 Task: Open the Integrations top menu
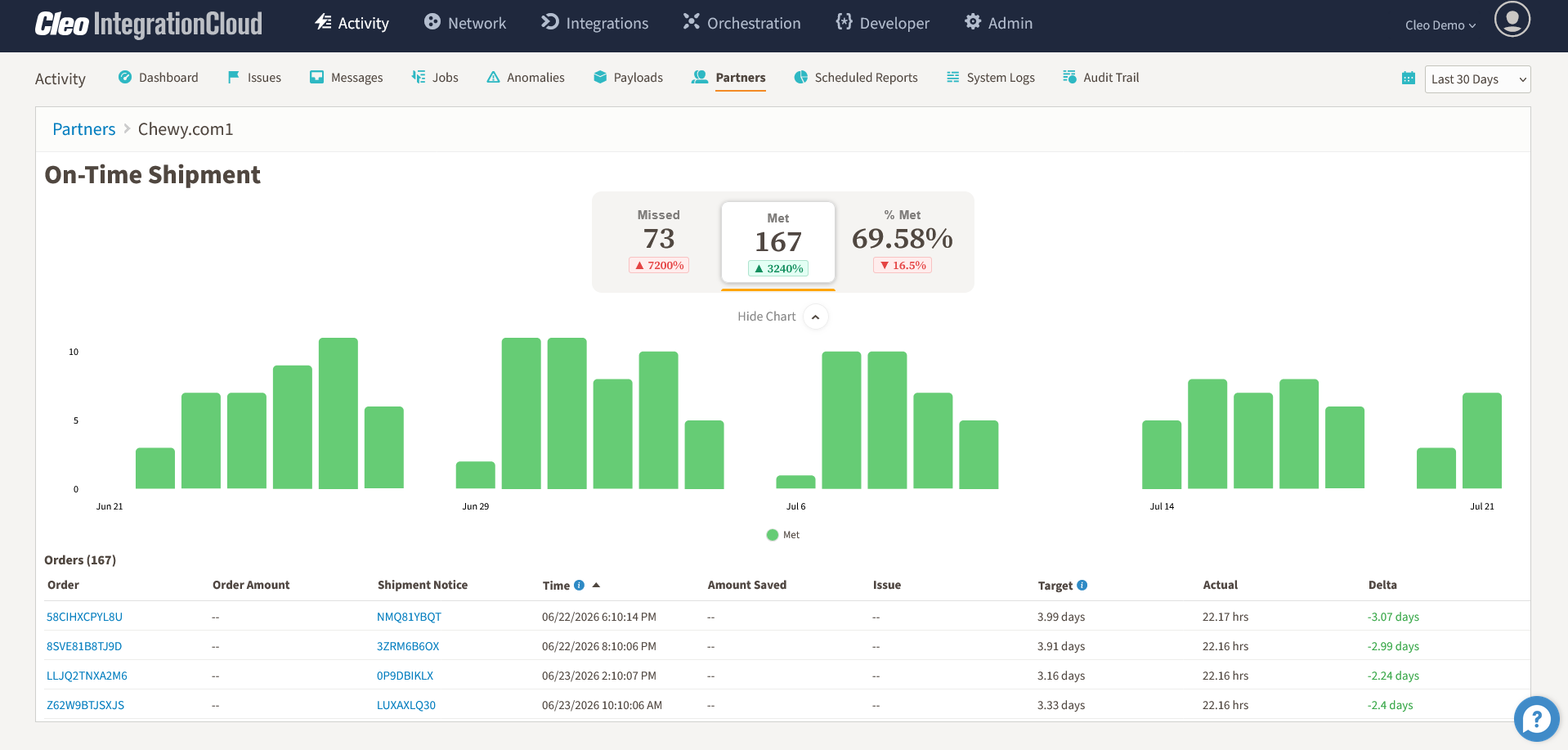click(595, 23)
